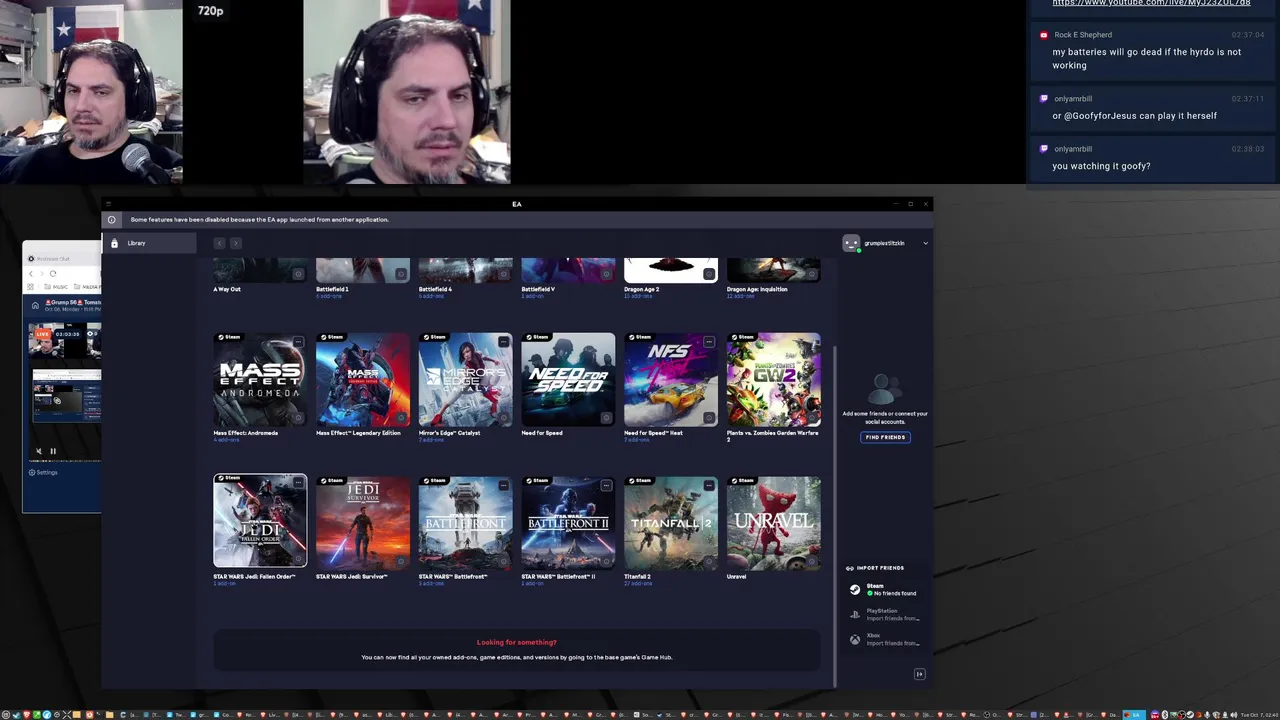Viewport: 1280px width, 720px height.
Task: Open 1 add-on link under Jedi: Fallen Order
Action: pos(224,583)
